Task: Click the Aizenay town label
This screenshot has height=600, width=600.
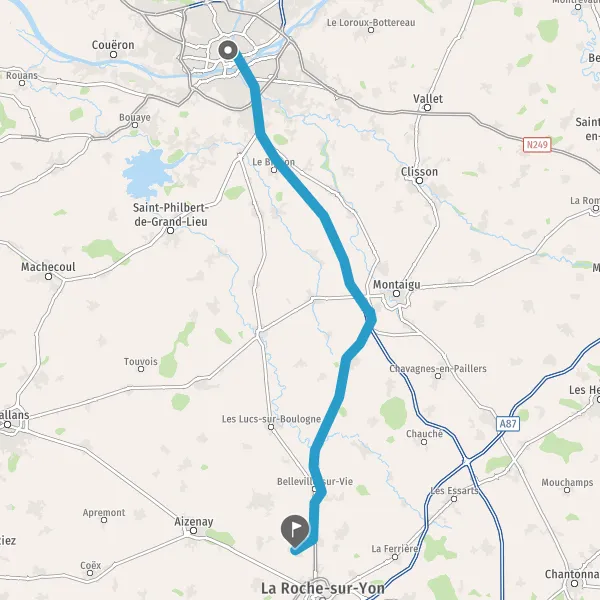Action: coord(194,521)
